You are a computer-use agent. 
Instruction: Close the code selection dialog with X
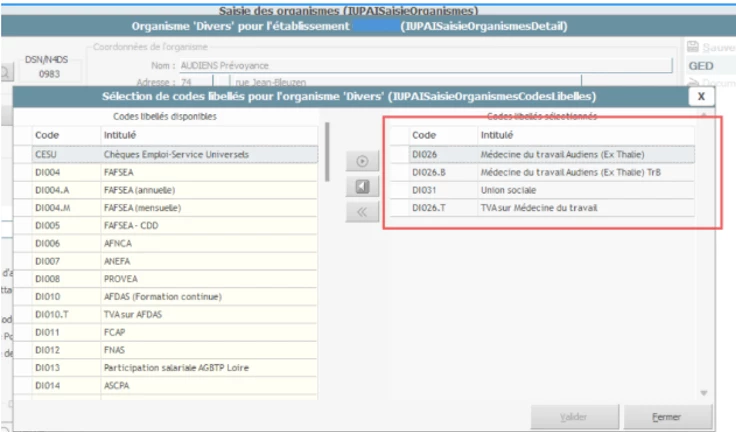[701, 96]
